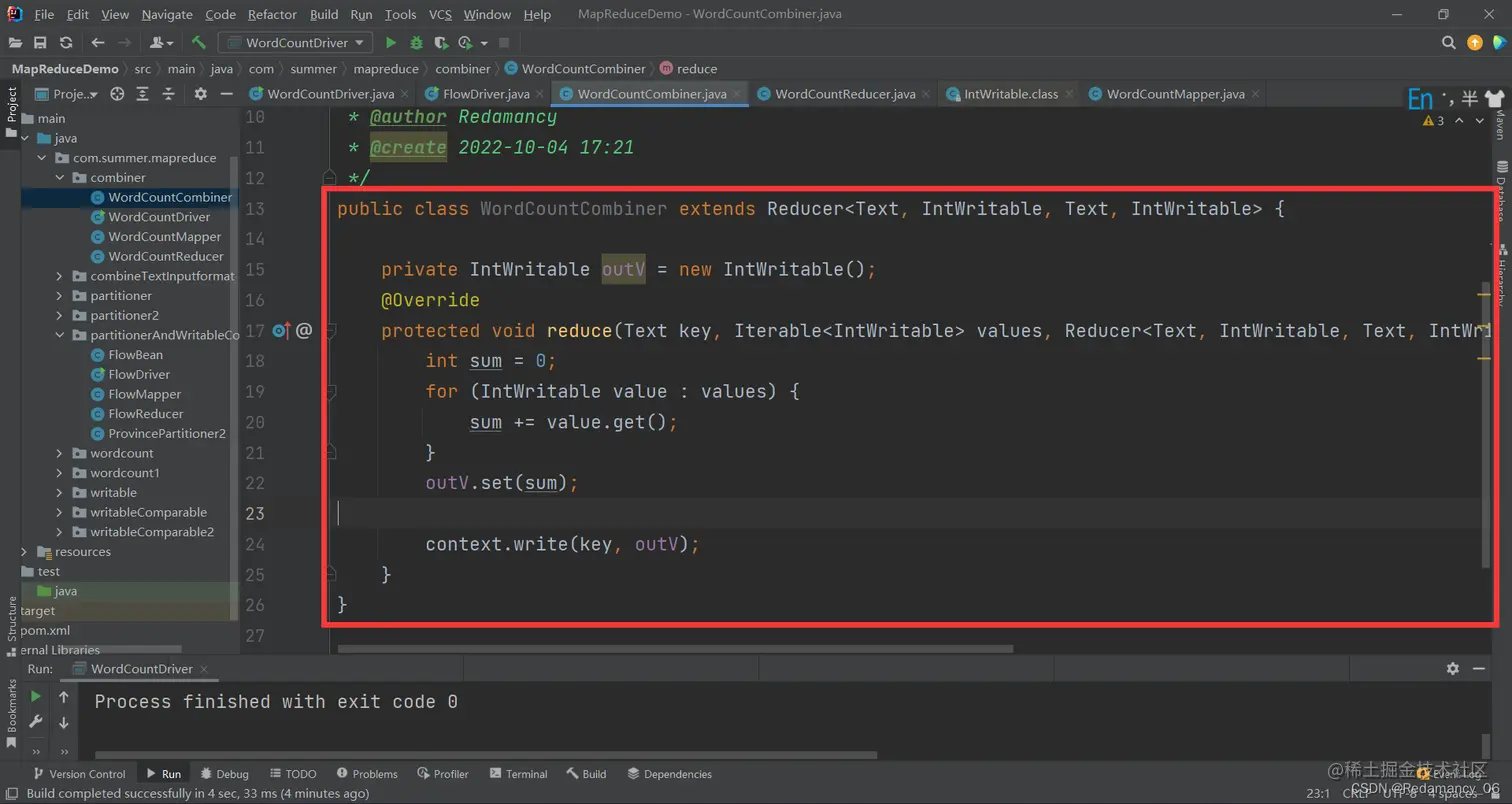Open the dropdown arrow beside profiler icon
This screenshot has height=804, width=1512.
tap(484, 43)
